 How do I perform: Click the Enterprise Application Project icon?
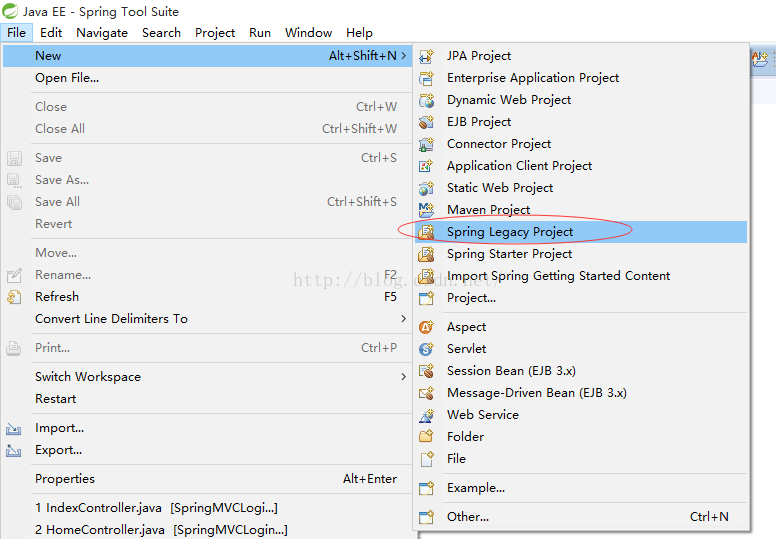point(426,78)
